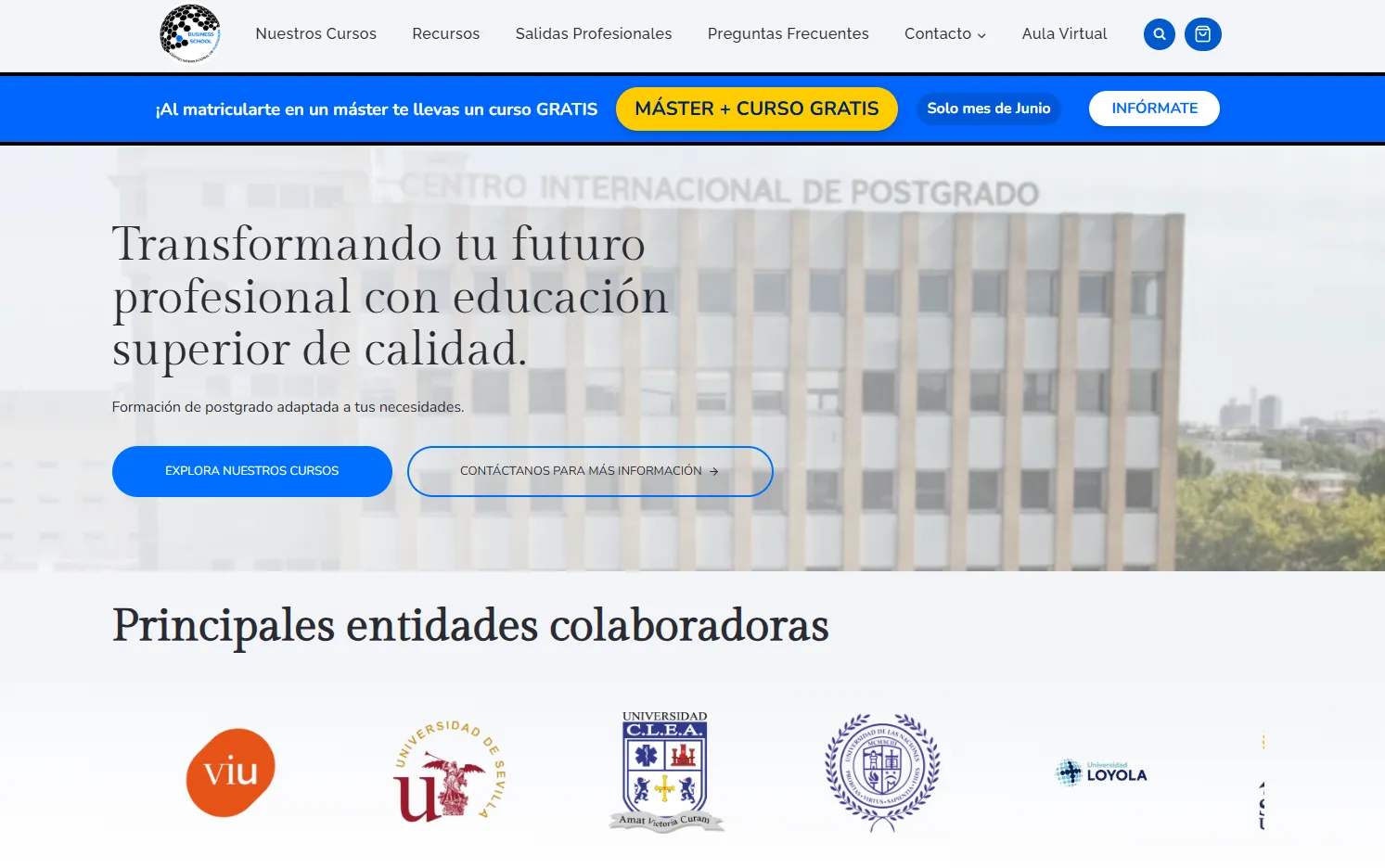The height and width of the screenshot is (868, 1385).
Task: Click the Formación de postgrado adaptada text
Action: click(288, 407)
